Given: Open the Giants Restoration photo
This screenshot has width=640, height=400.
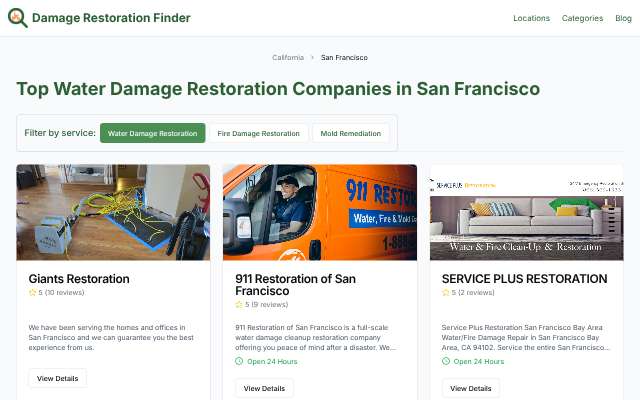Looking at the screenshot, I should click(x=113, y=212).
